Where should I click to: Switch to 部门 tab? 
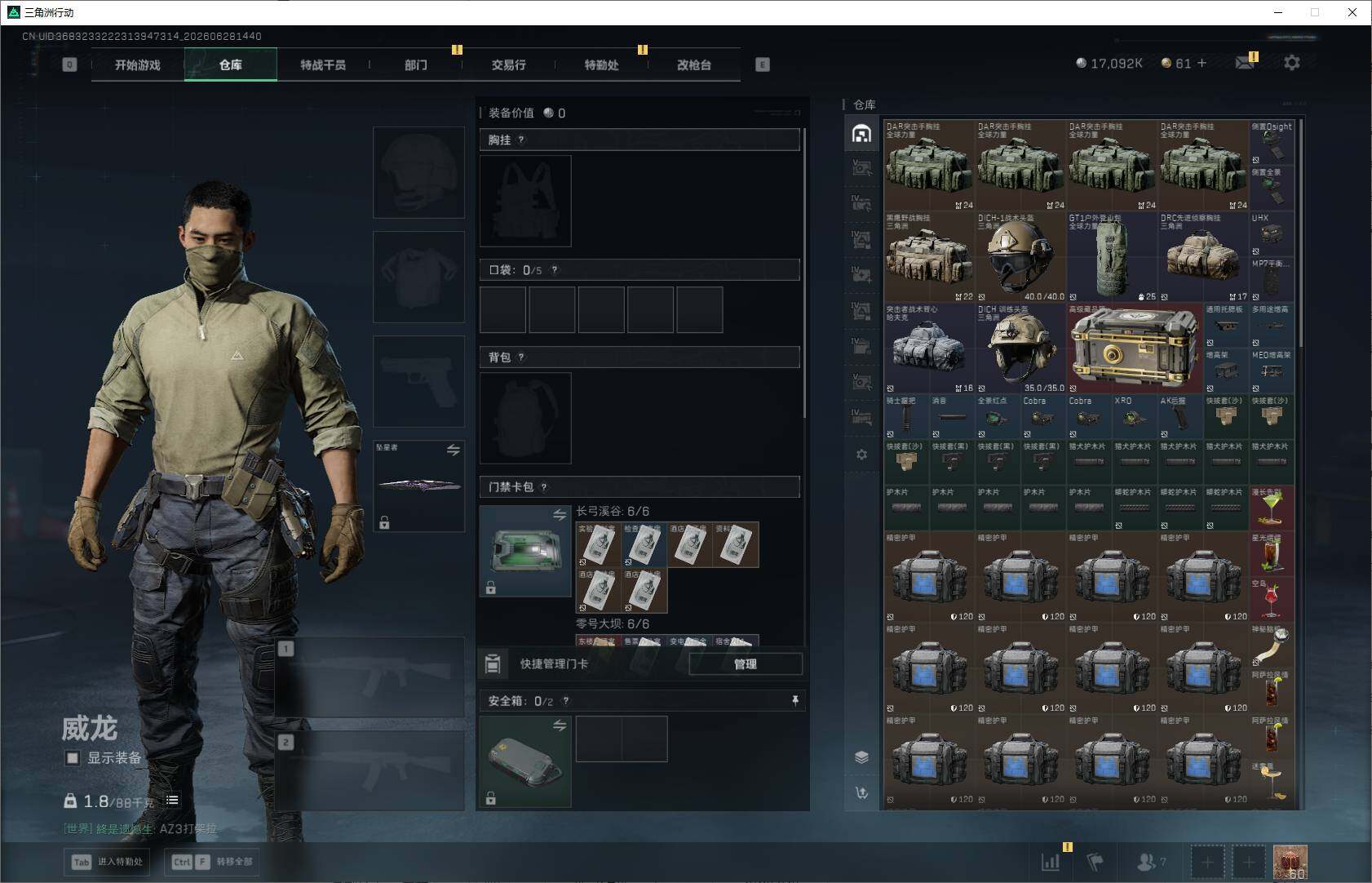[416, 64]
